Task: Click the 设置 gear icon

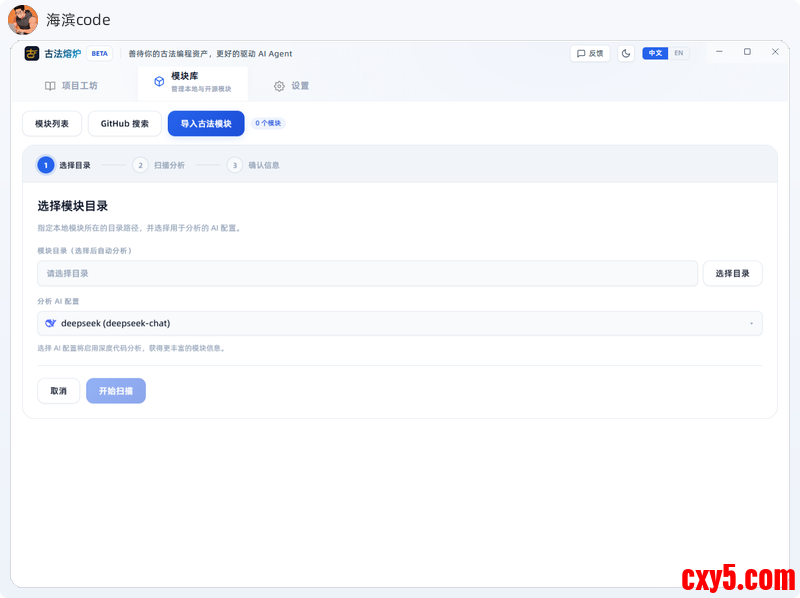Action: point(279,86)
